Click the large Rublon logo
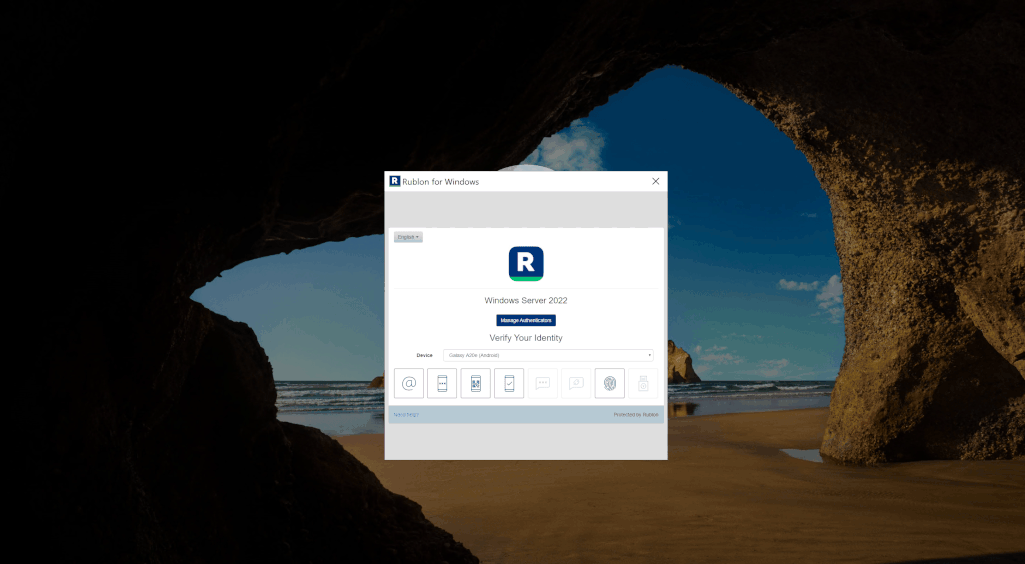Screen dimensions: 1025x564 click(x=526, y=263)
